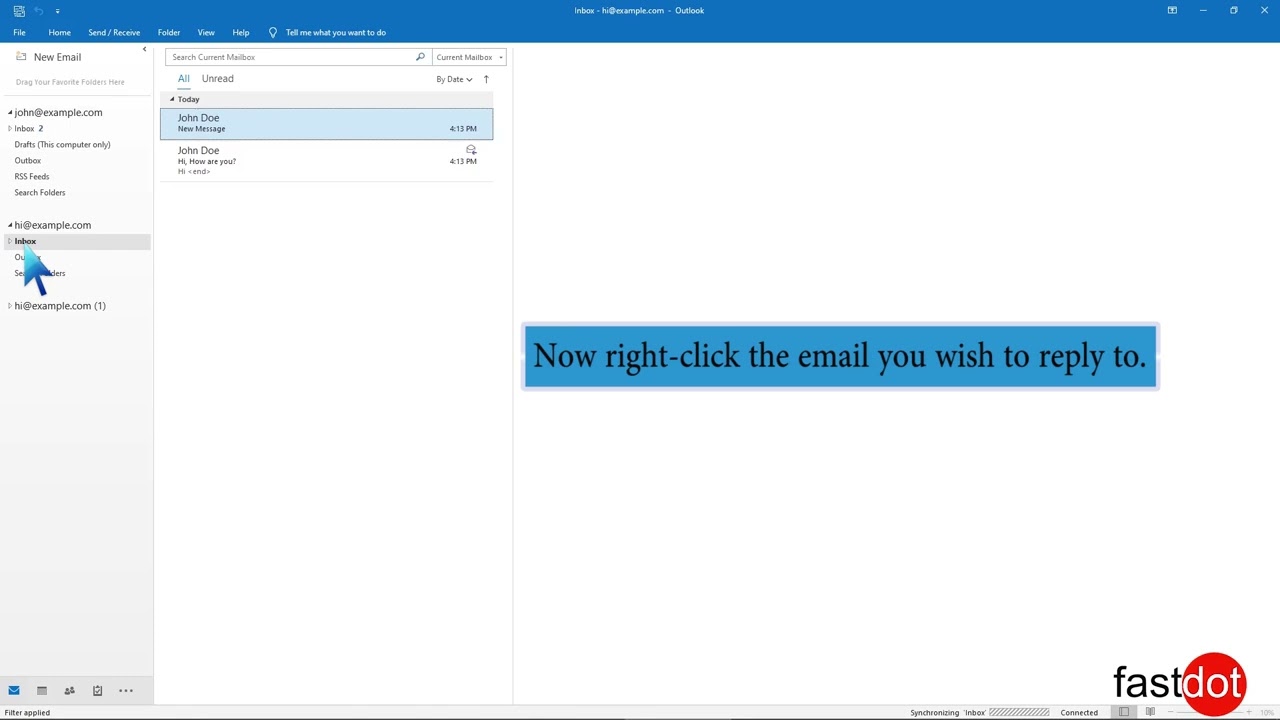
Task: Open the Current Mailbox dropdown
Action: tap(469, 57)
